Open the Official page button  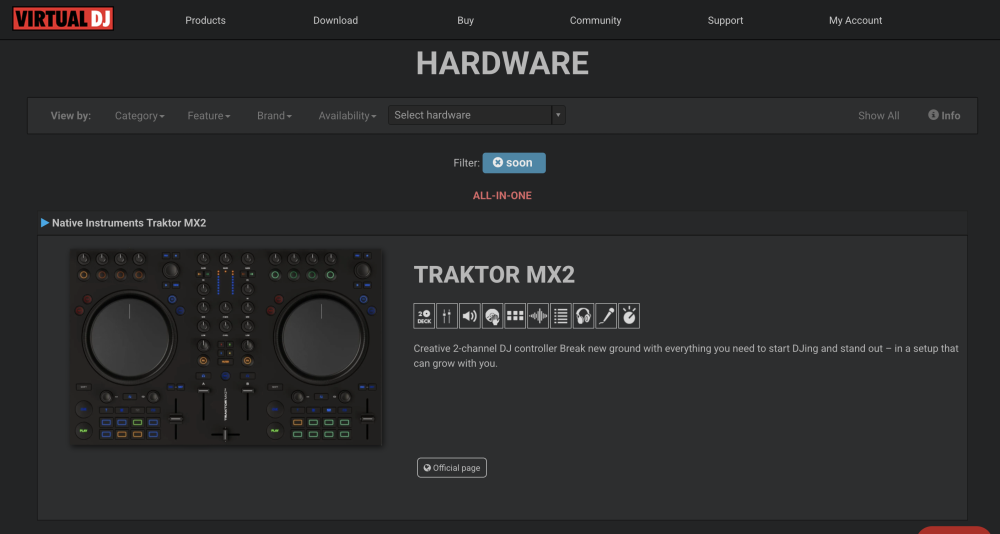click(452, 468)
